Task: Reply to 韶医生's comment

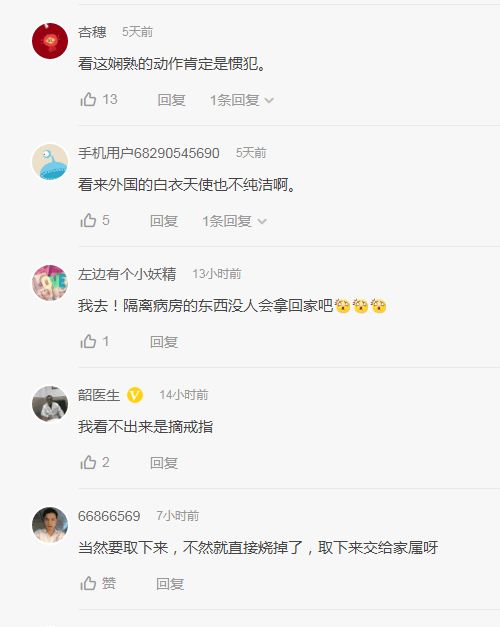Action: 164,463
